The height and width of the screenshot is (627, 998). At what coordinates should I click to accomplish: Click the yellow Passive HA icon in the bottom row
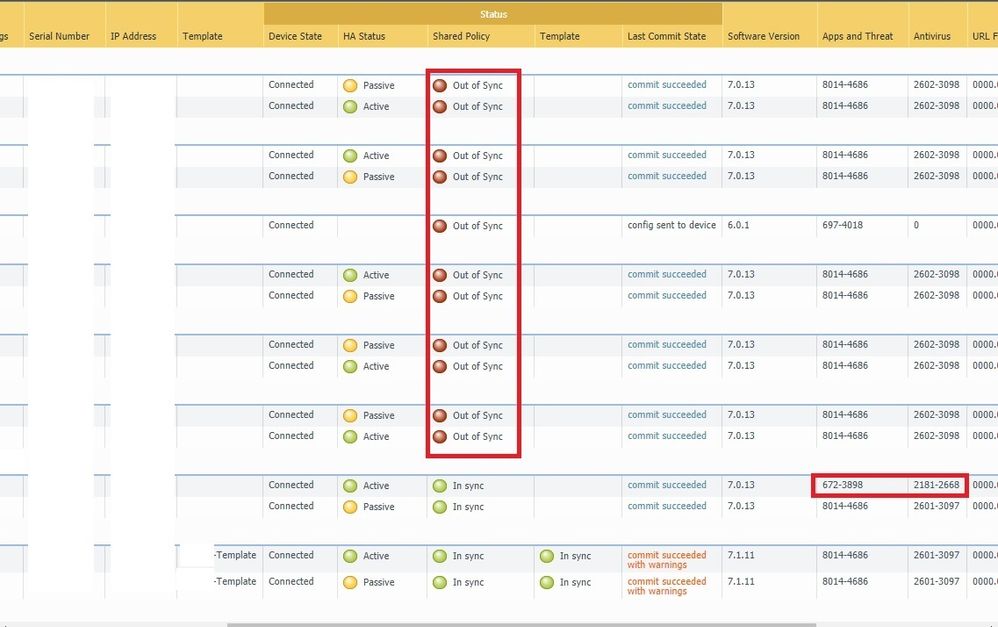click(350, 582)
